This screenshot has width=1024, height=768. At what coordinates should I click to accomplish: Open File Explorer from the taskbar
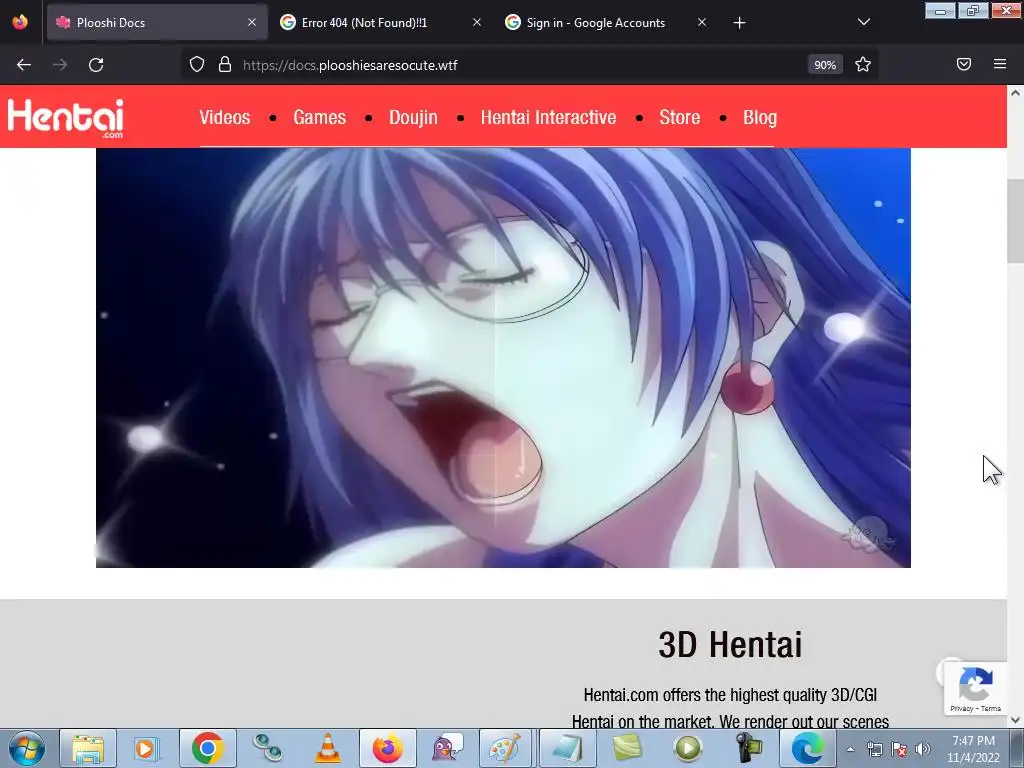click(x=88, y=748)
